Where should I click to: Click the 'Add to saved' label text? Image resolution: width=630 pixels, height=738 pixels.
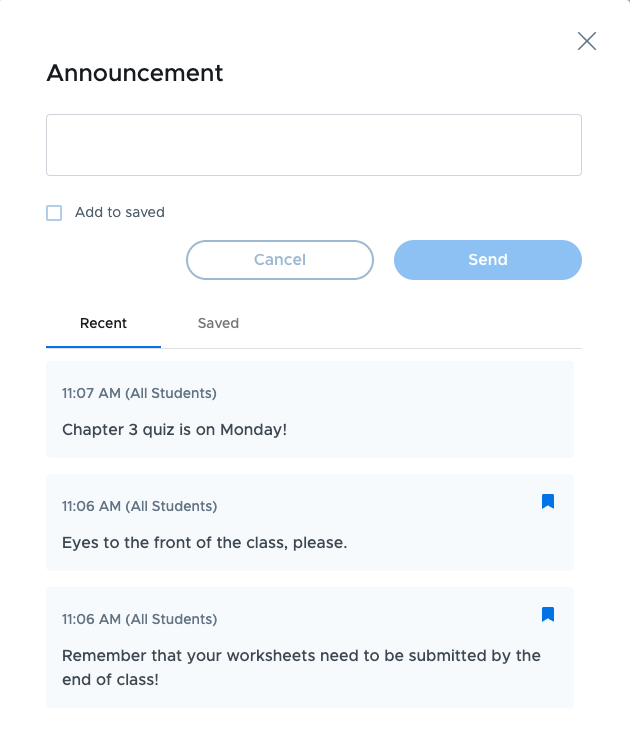pos(120,212)
